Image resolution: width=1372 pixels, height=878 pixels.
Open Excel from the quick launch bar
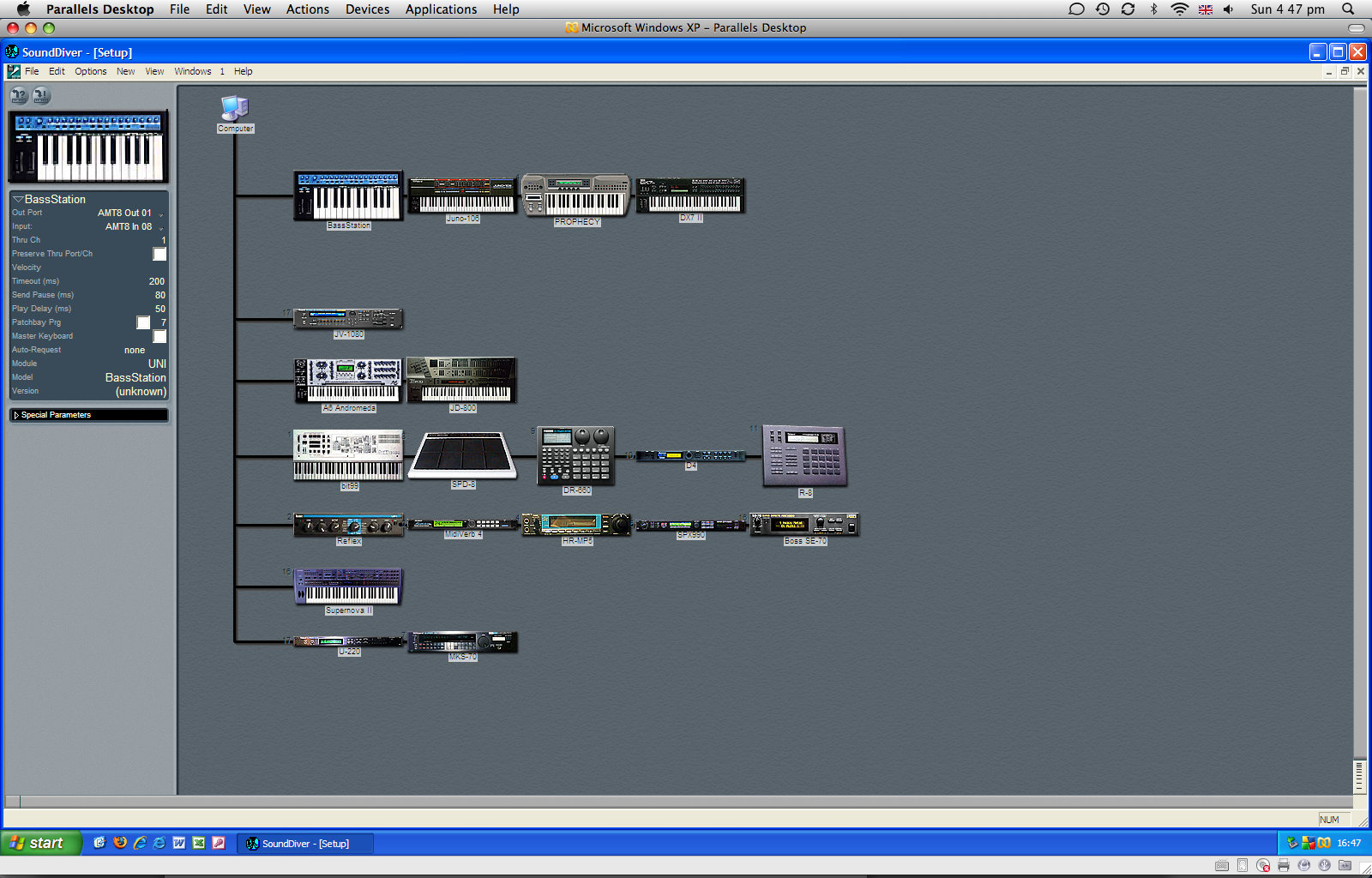tap(199, 843)
